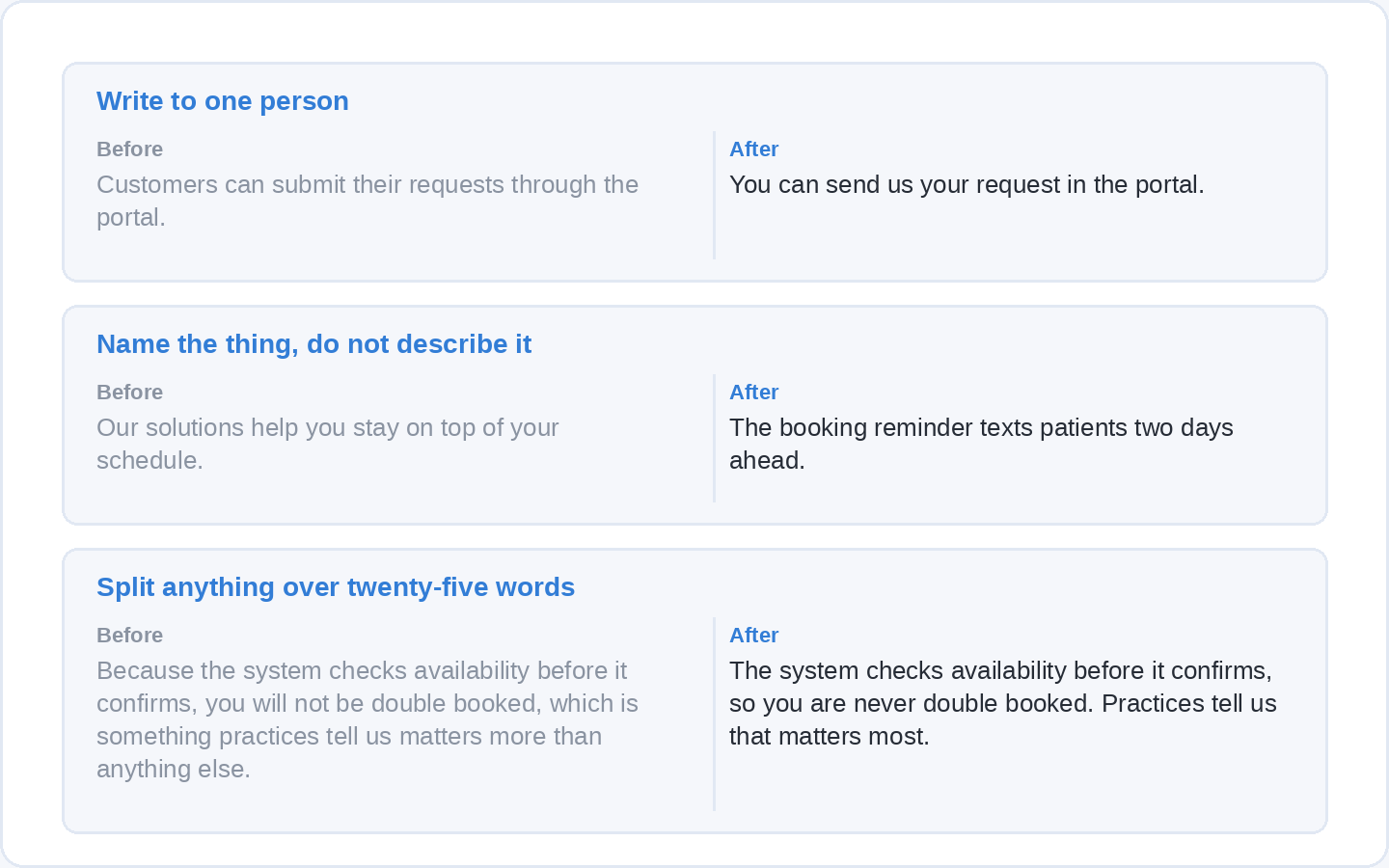Image resolution: width=1389 pixels, height=868 pixels.
Task: Click the 'Before' label in 'Name the thing' card
Action: (x=129, y=393)
